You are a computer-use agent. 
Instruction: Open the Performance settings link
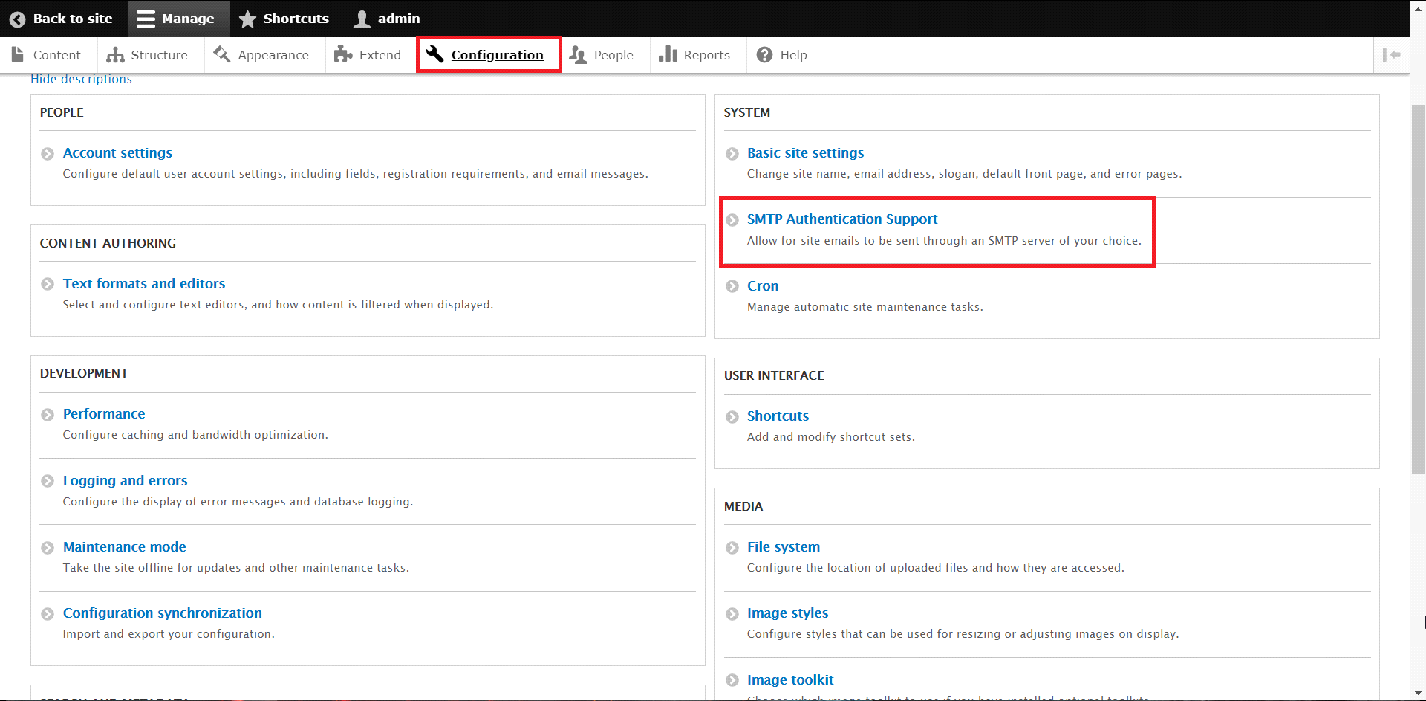(x=104, y=414)
